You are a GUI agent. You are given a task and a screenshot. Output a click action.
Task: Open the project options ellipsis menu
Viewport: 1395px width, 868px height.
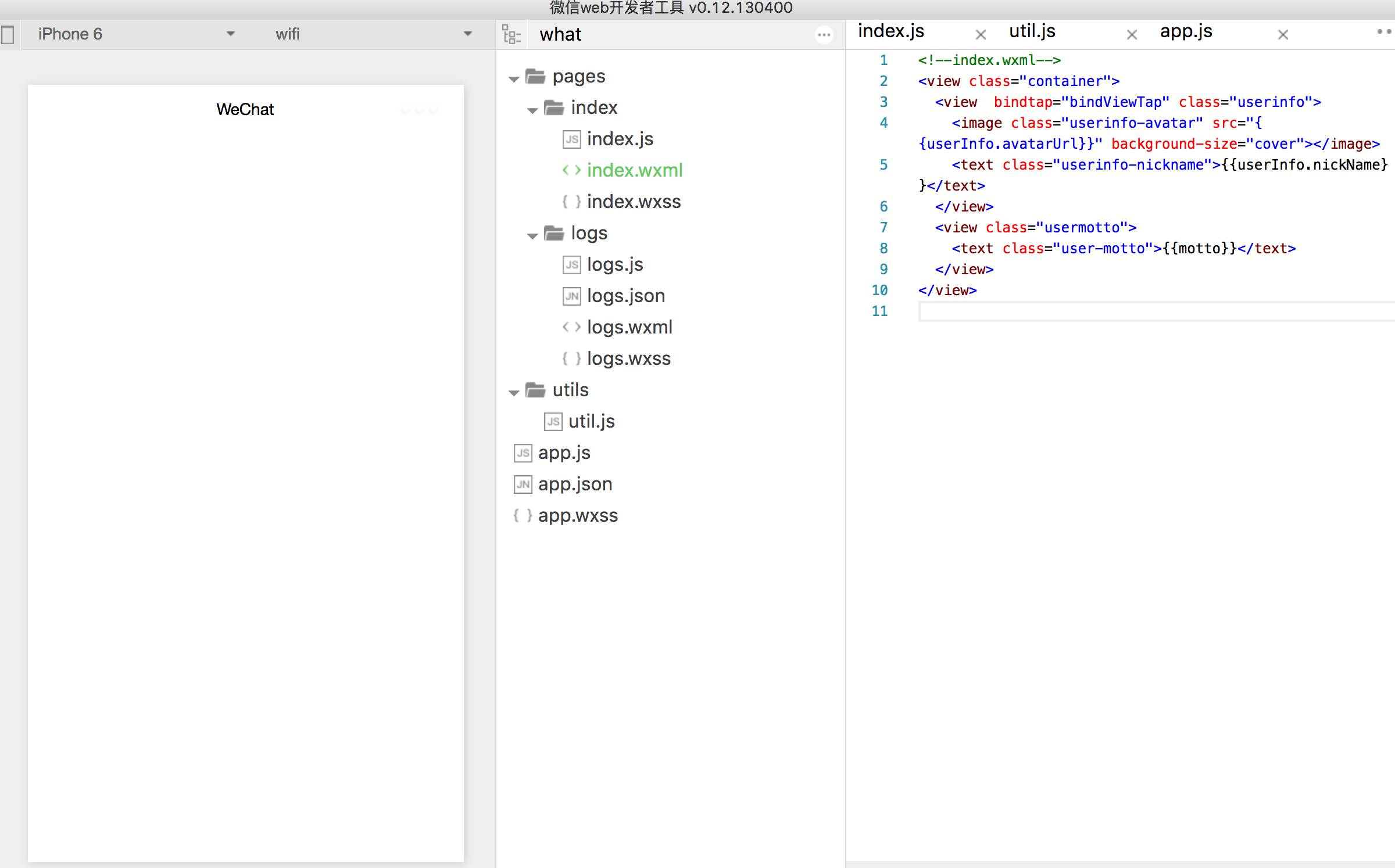[824, 35]
